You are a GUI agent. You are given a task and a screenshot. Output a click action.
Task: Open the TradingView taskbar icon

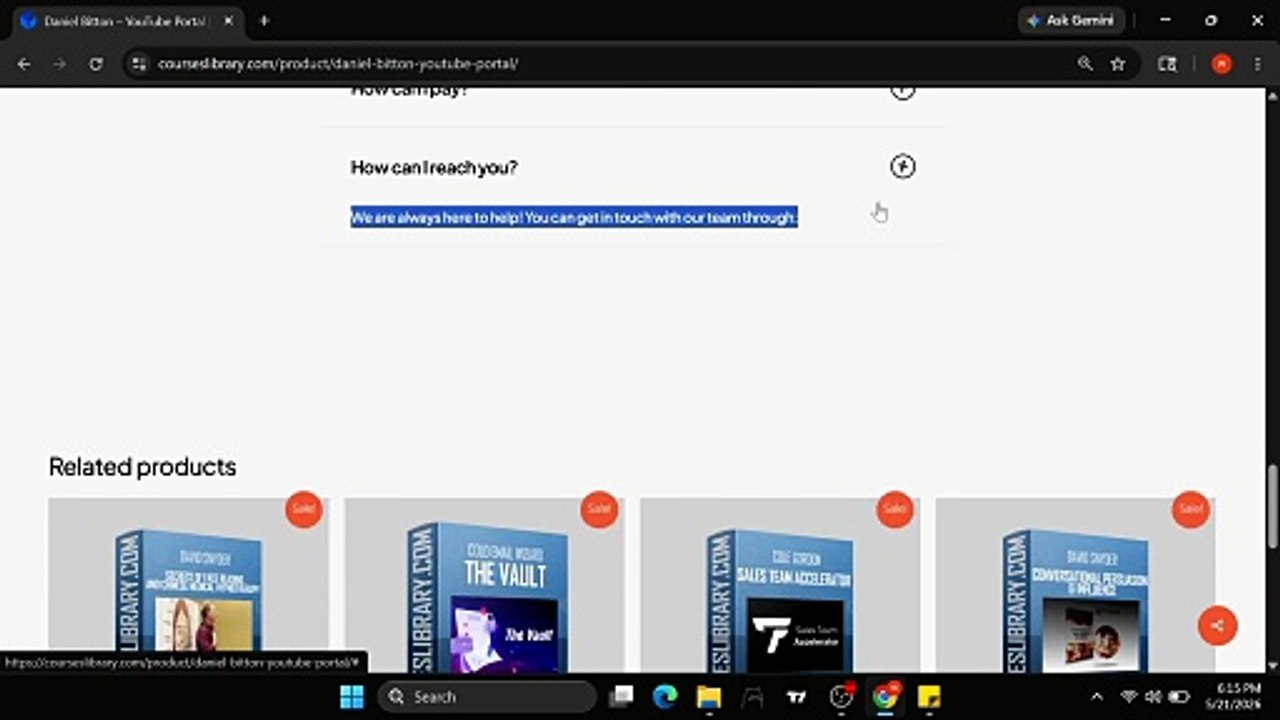[x=797, y=697]
